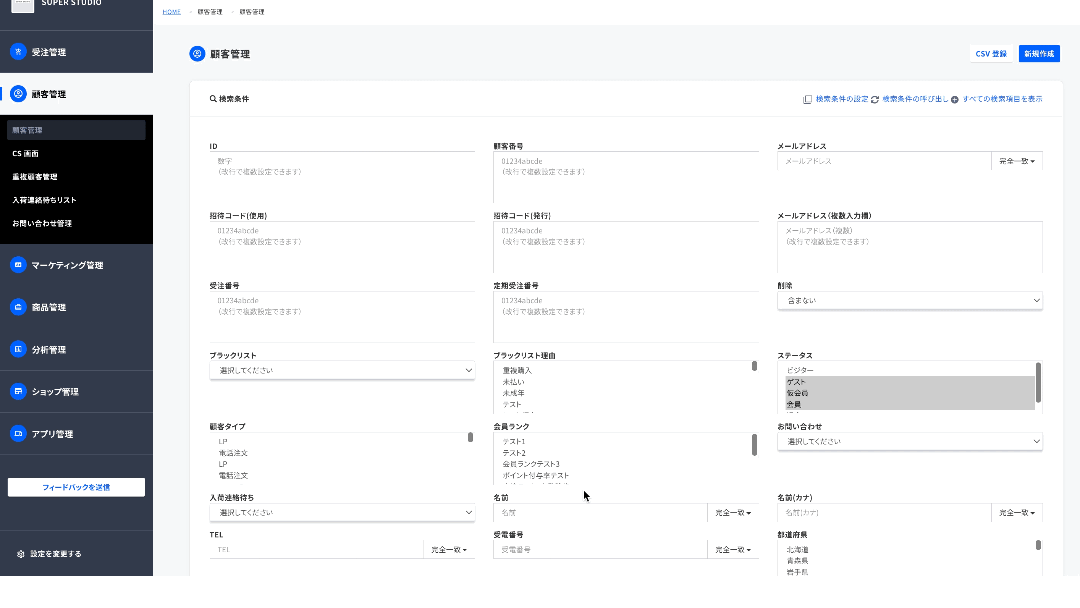The image size is (1080, 608).
Task: Click the refresh icon for 検索条件の呼び出し
Action: (875, 99)
